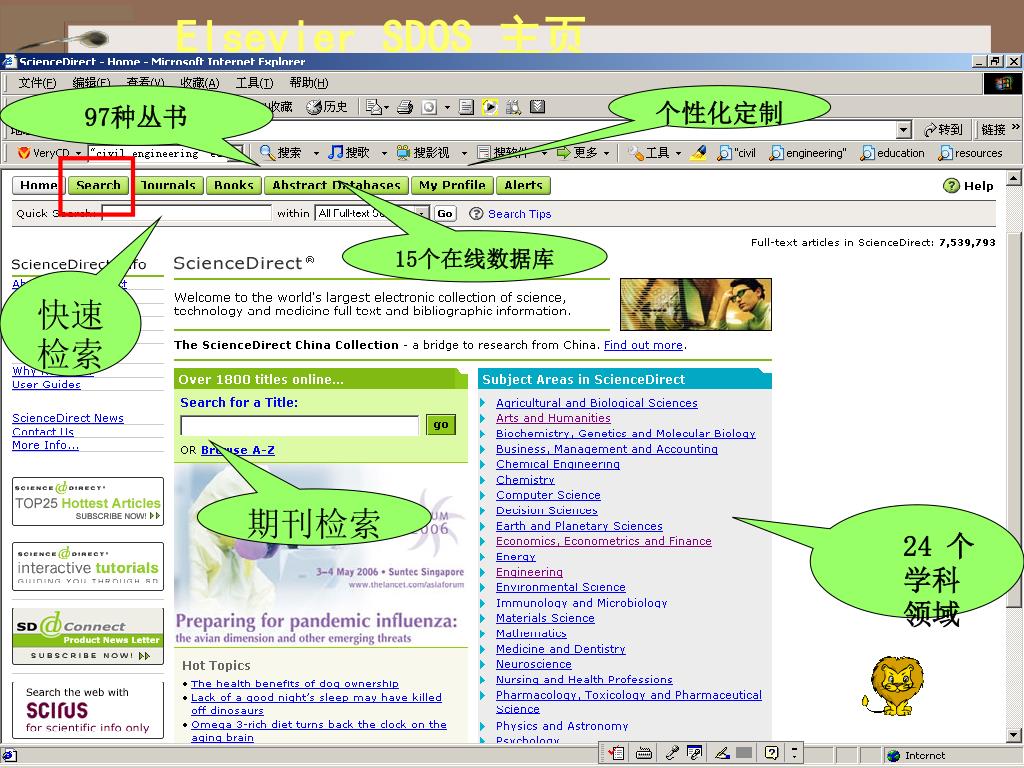Expand the 链接 links bar chevron
The height and width of the screenshot is (768, 1024).
click(x=1016, y=127)
